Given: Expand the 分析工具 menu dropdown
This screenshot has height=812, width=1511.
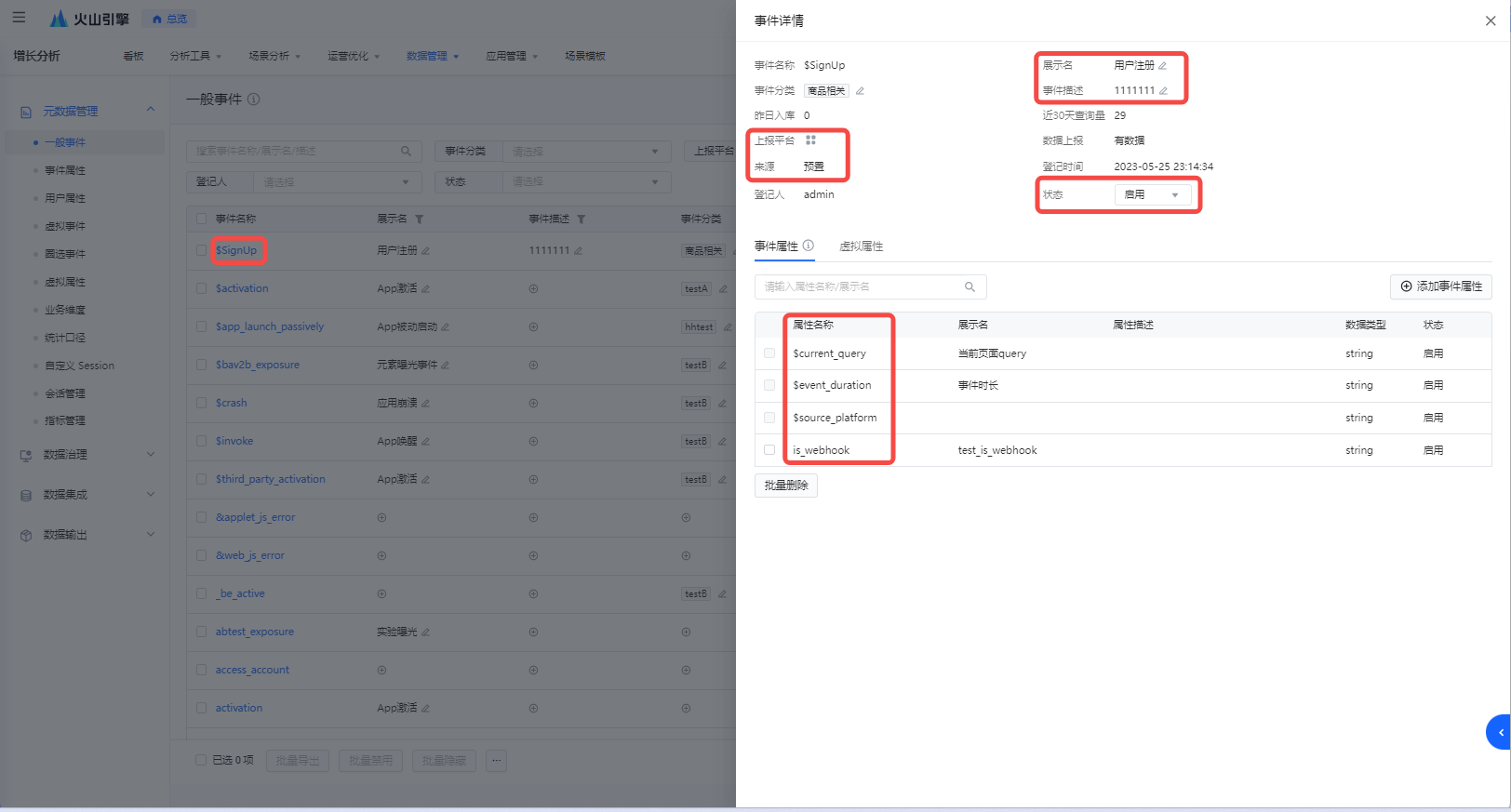Looking at the screenshot, I should (x=195, y=56).
